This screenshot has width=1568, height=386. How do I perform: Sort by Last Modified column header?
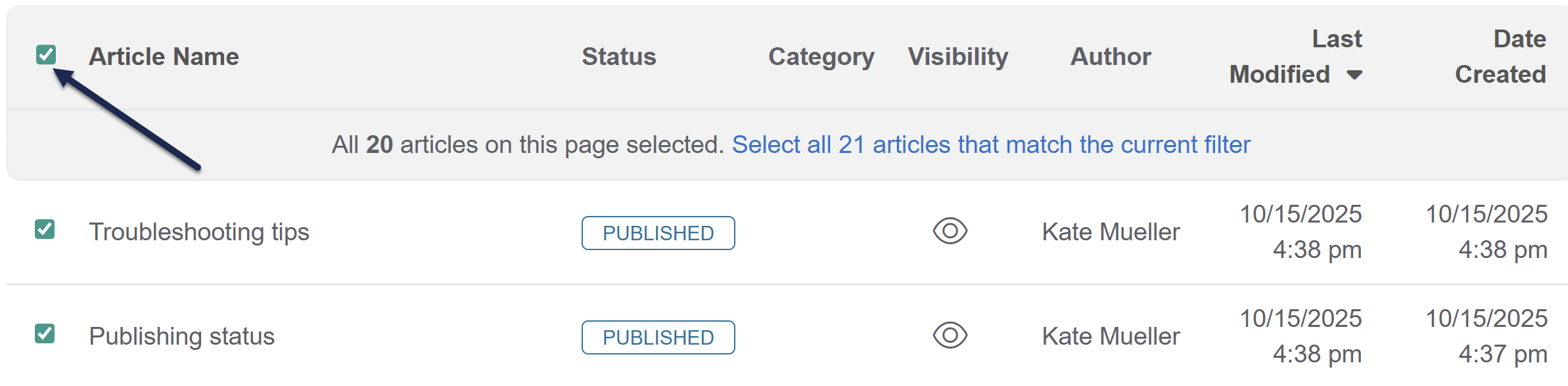[x=1295, y=56]
